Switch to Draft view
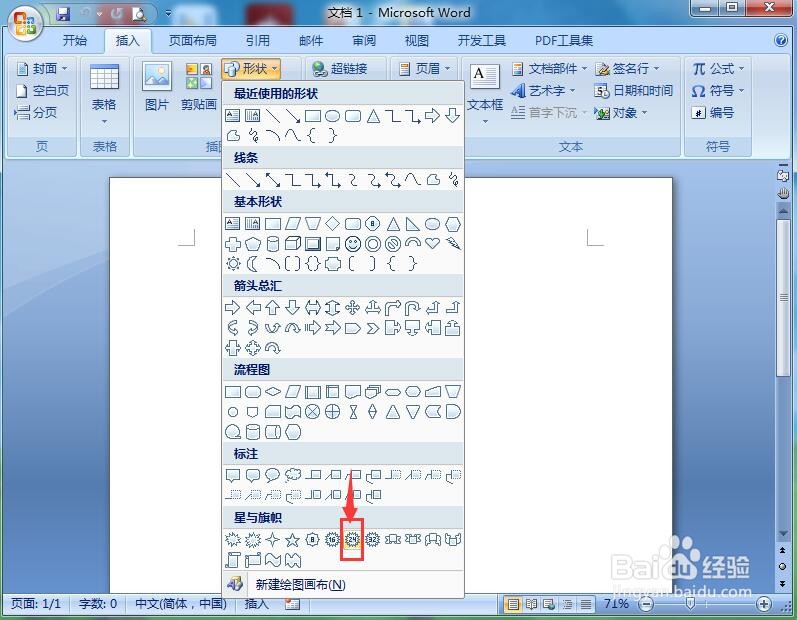797x620 pixels. click(x=586, y=604)
